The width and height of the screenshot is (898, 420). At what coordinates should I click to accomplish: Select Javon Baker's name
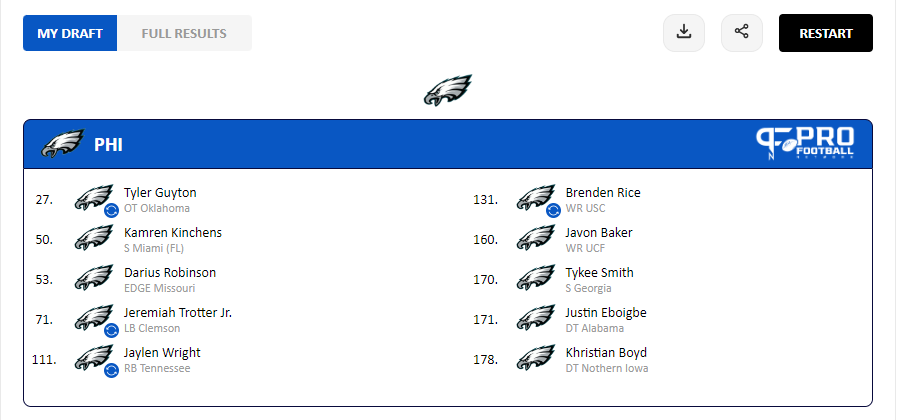(x=599, y=233)
